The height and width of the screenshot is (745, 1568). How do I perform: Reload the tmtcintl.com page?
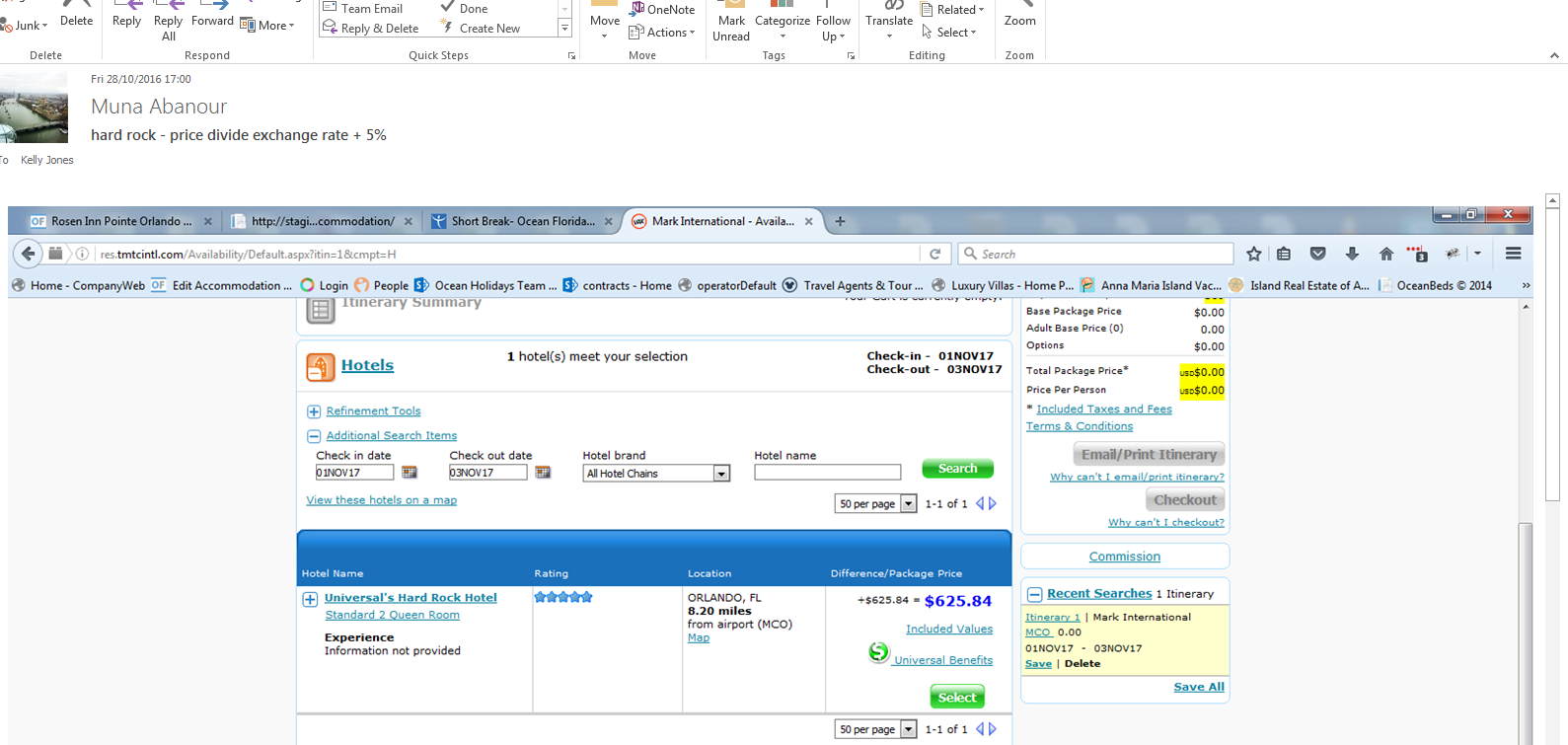(x=935, y=254)
